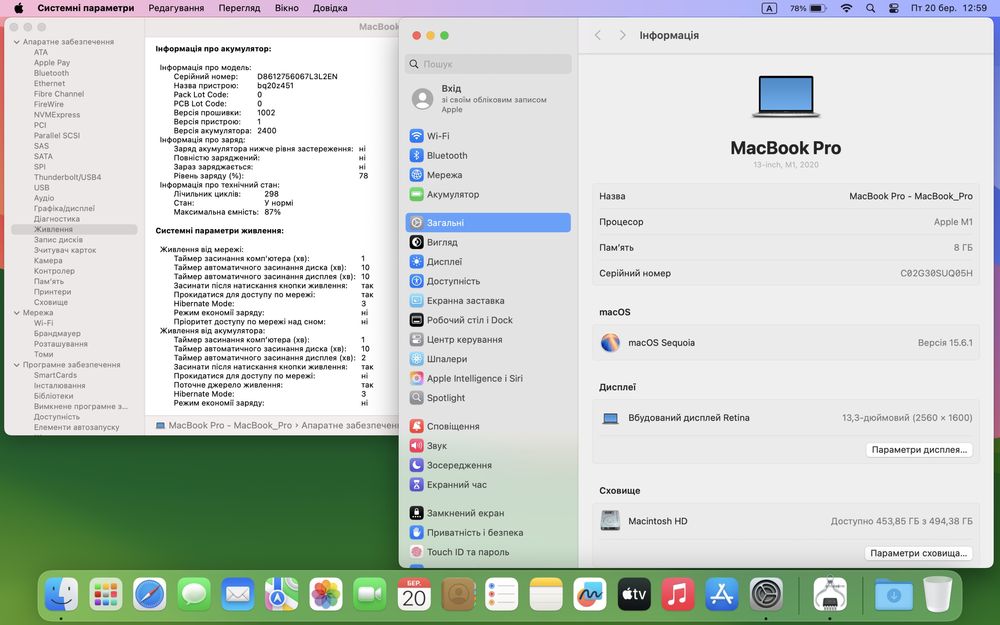
Task: Select Графіка/дисплеї in hardware tree
Action: tap(64, 209)
